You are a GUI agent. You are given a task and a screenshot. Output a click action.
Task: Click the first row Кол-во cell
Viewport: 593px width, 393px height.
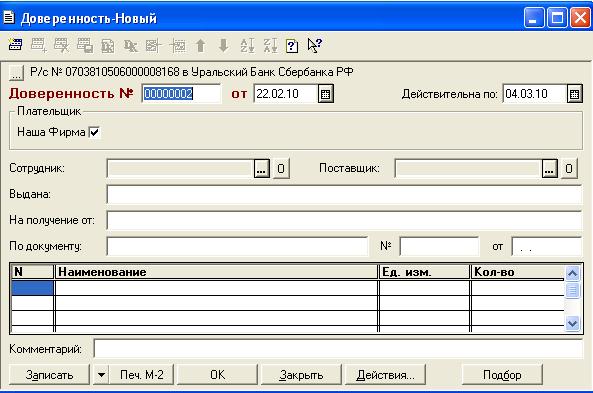[x=518, y=288]
